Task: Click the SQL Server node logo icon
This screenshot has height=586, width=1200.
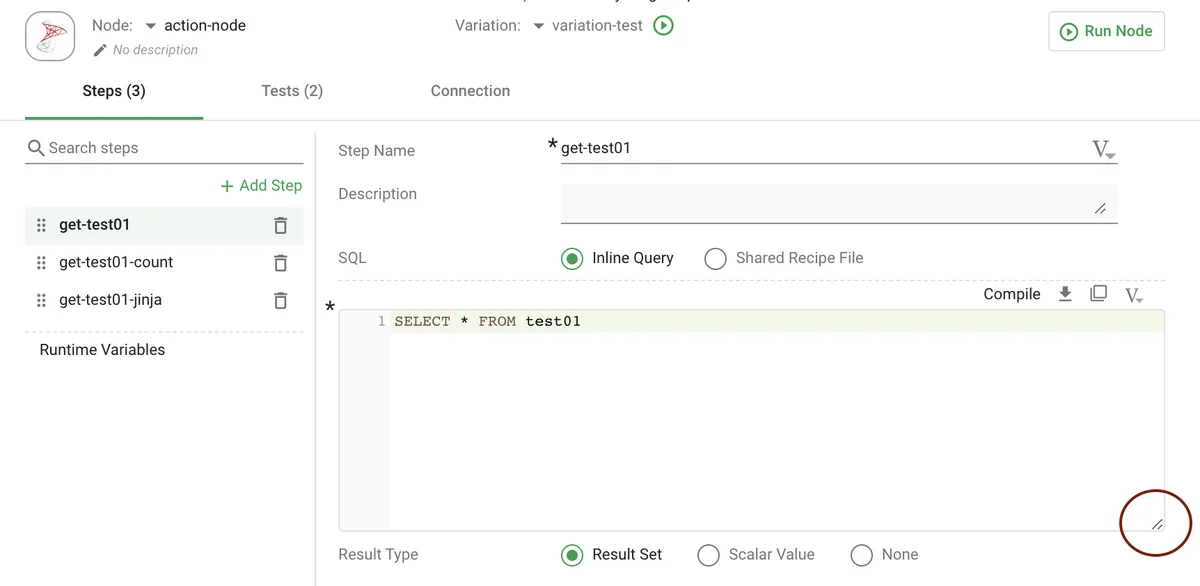Action: pyautogui.click(x=50, y=37)
